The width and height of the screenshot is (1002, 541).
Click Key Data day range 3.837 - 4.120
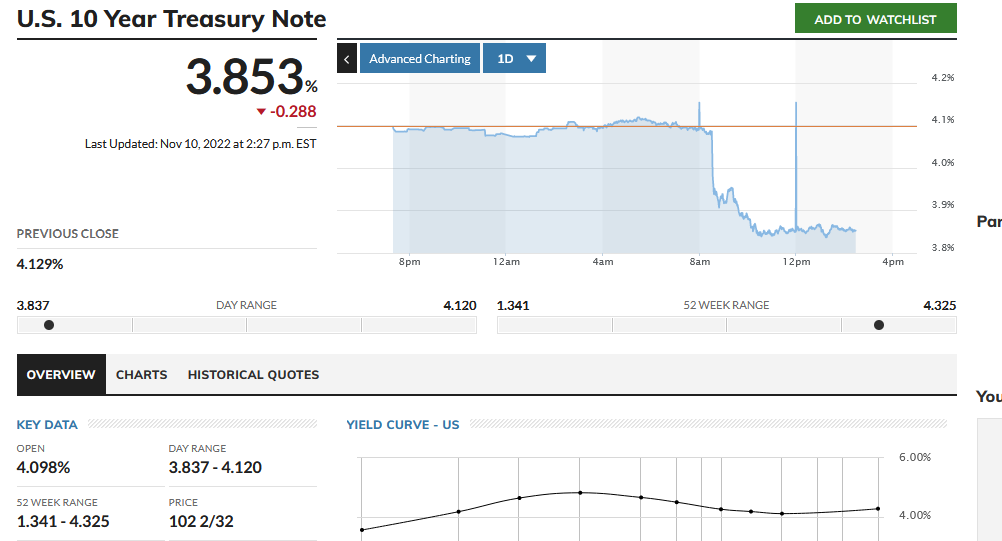[215, 468]
